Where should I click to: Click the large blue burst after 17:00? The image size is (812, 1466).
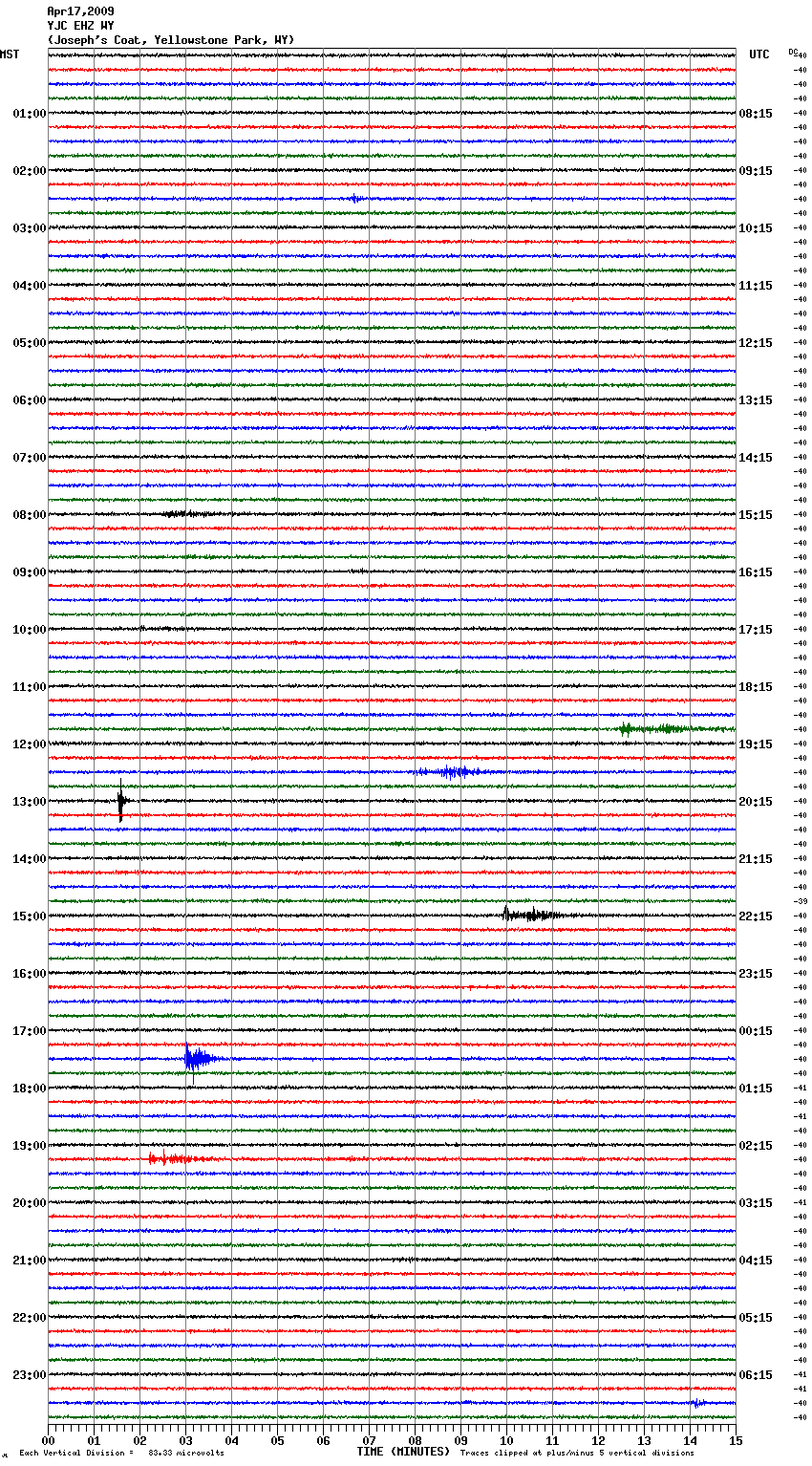coord(202,1058)
